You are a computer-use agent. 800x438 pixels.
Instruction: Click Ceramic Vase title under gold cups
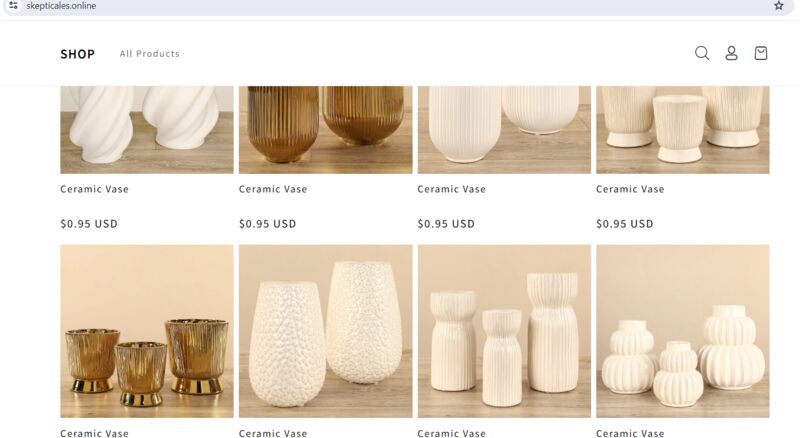pos(94,433)
